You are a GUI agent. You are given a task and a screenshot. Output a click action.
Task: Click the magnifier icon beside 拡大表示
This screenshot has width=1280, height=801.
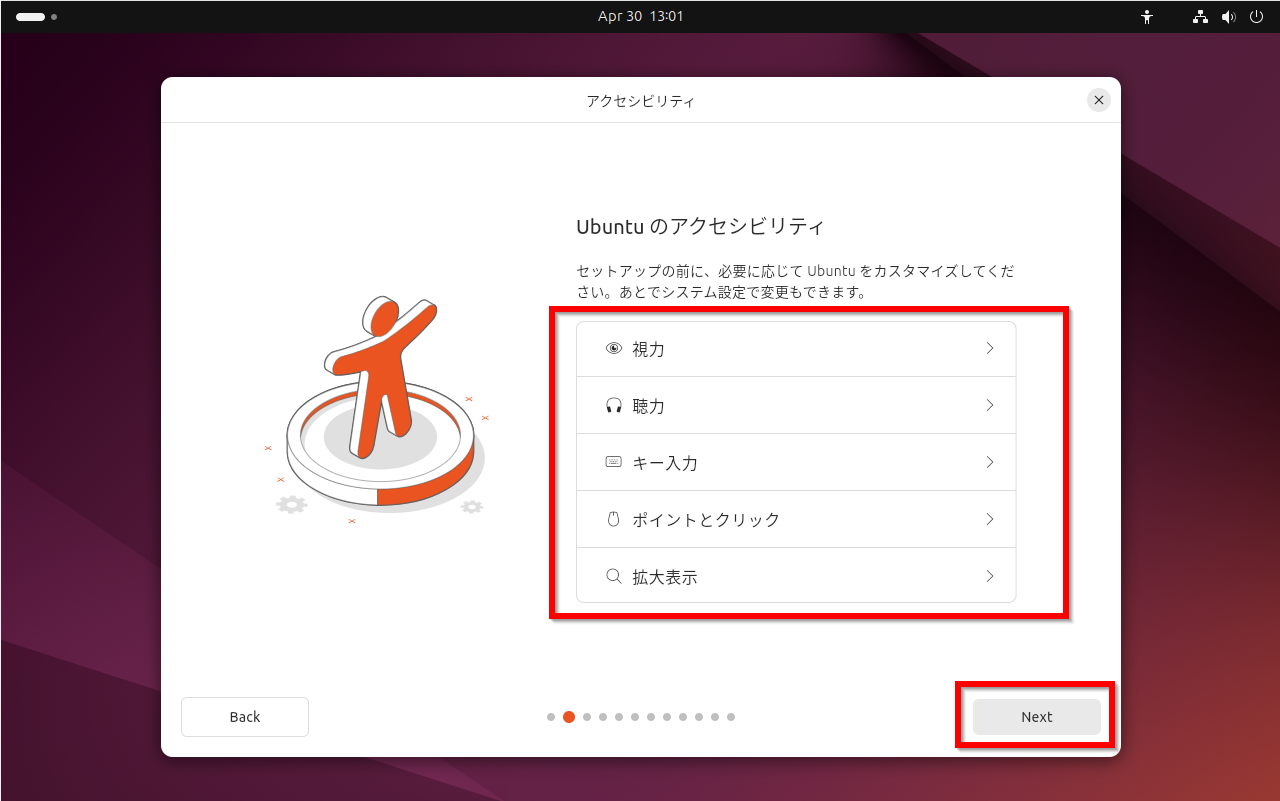[x=614, y=576]
